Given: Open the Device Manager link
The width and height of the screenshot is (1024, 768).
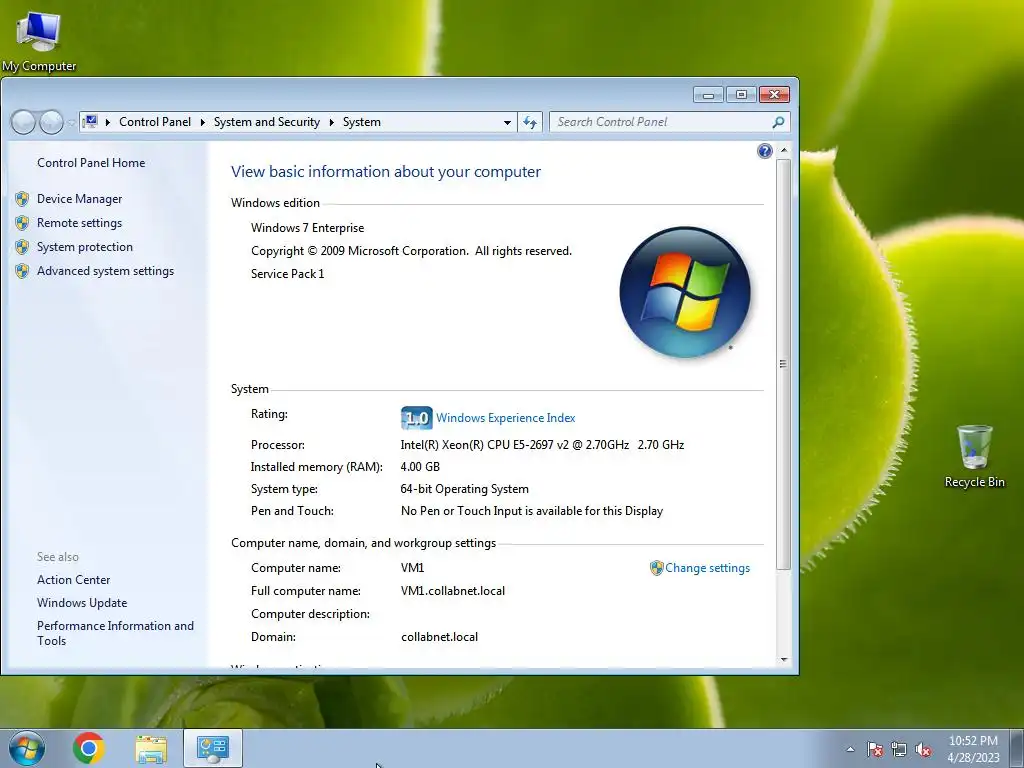Looking at the screenshot, I should point(79,199).
